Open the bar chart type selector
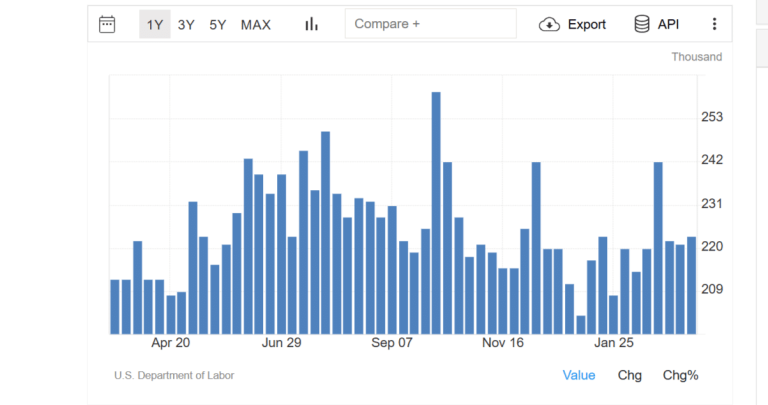The height and width of the screenshot is (405, 768). point(311,24)
